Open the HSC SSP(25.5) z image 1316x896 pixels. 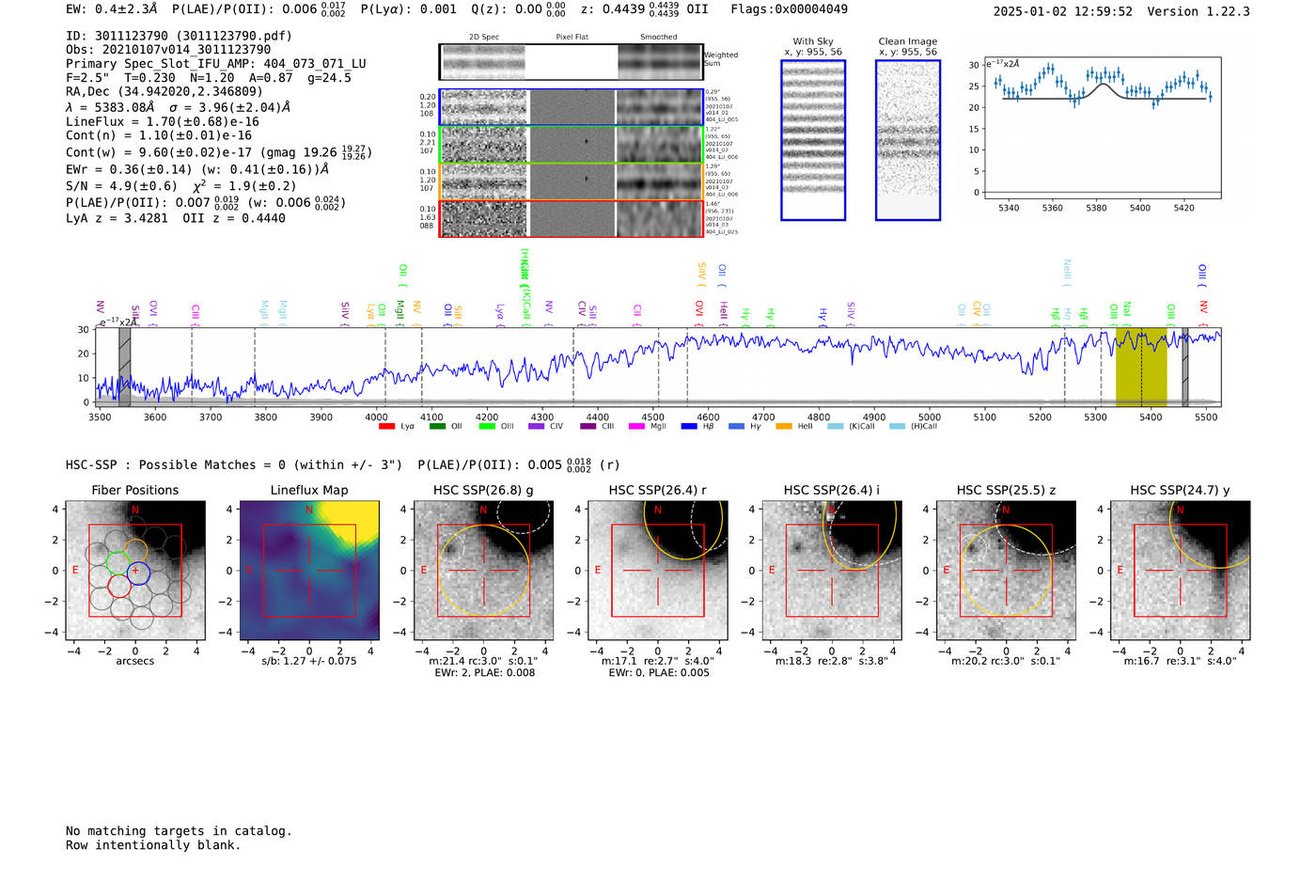(x=1006, y=571)
